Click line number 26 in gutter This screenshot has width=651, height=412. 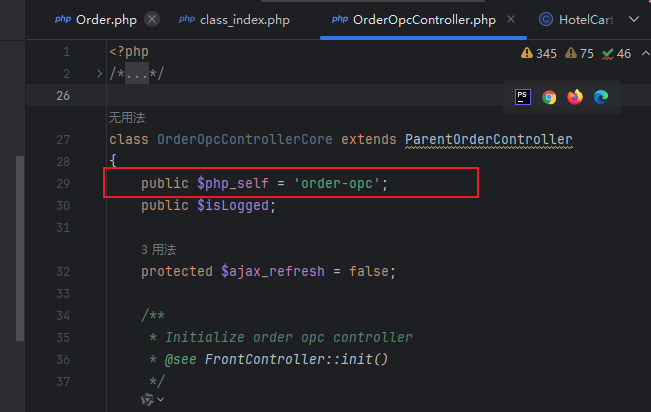tap(63, 96)
